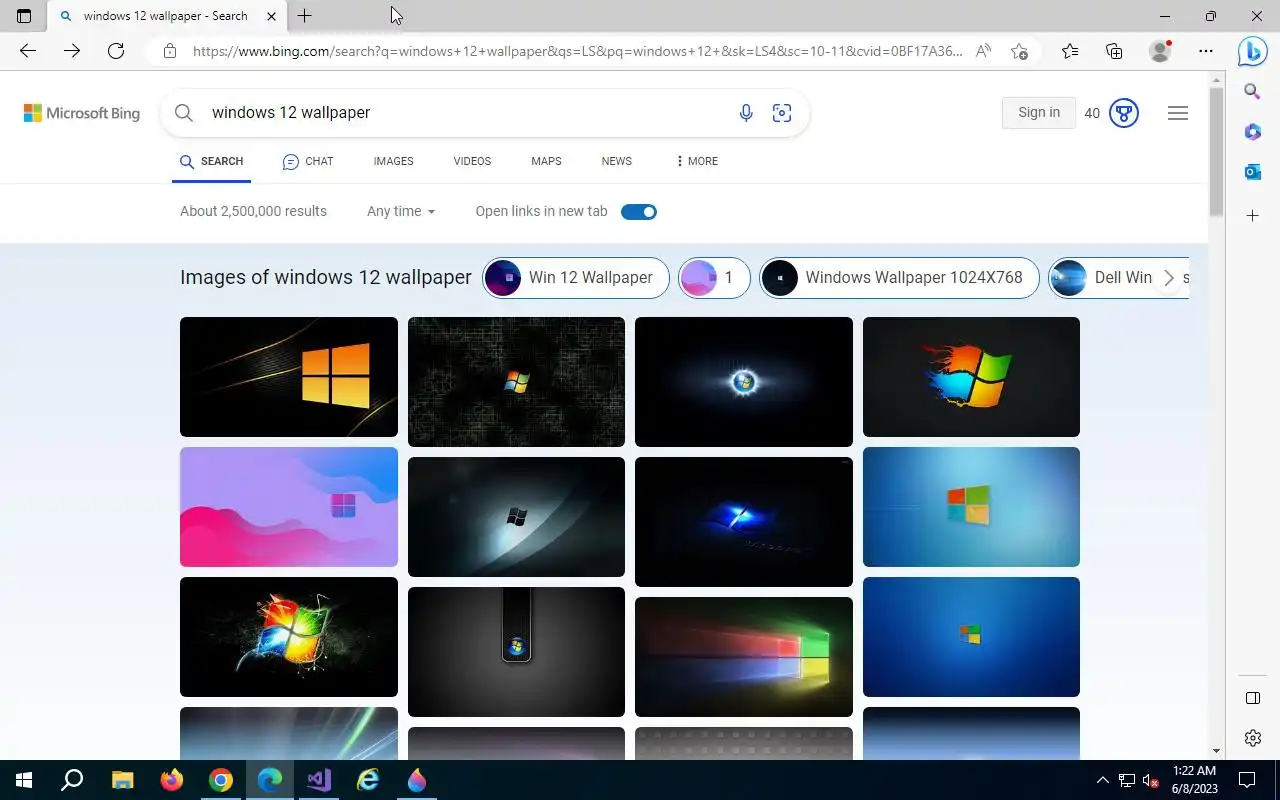Click the visual search camera icon
The height and width of the screenshot is (800, 1280).
[x=782, y=113]
